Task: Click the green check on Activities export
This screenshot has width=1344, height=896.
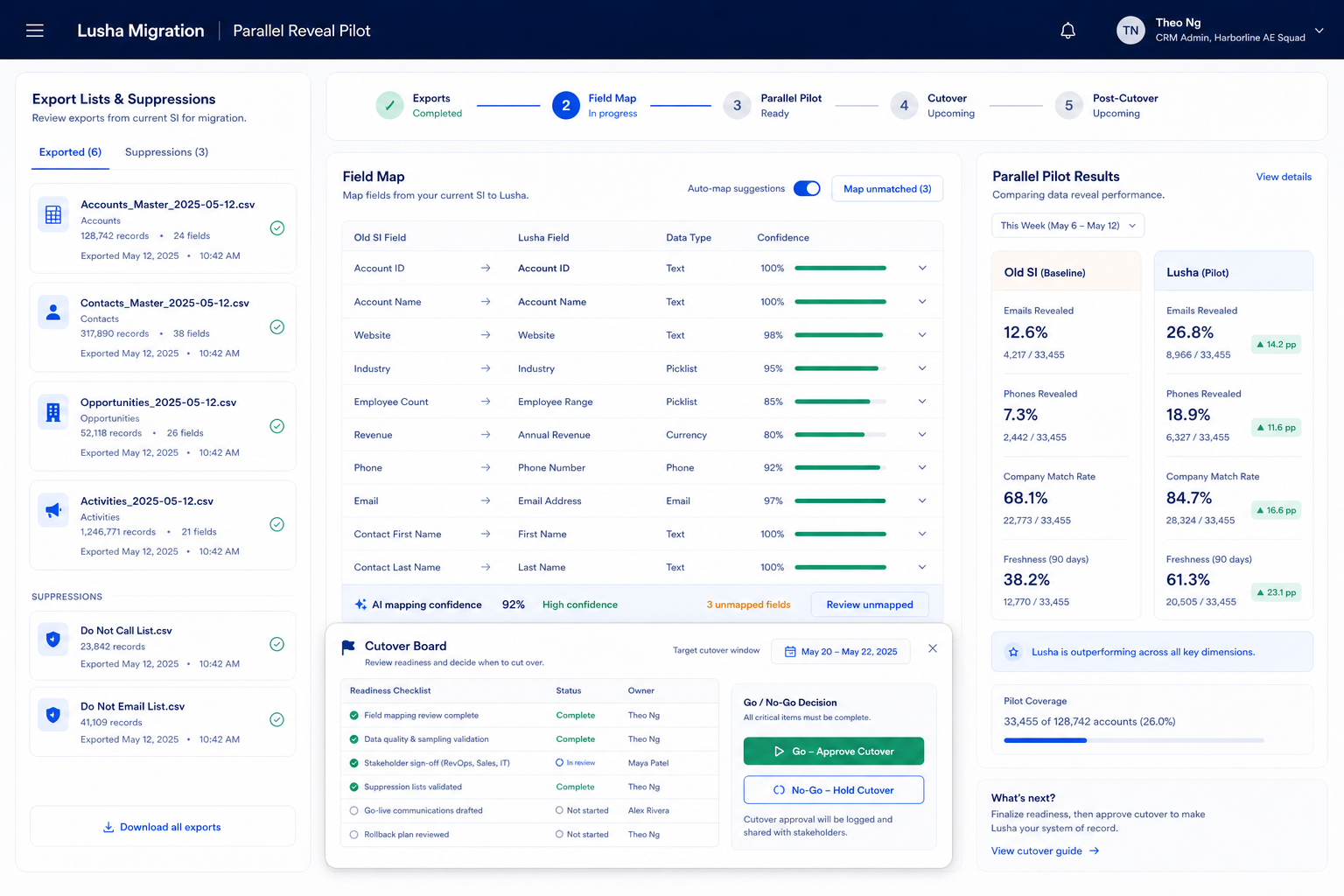Action: 276,525
